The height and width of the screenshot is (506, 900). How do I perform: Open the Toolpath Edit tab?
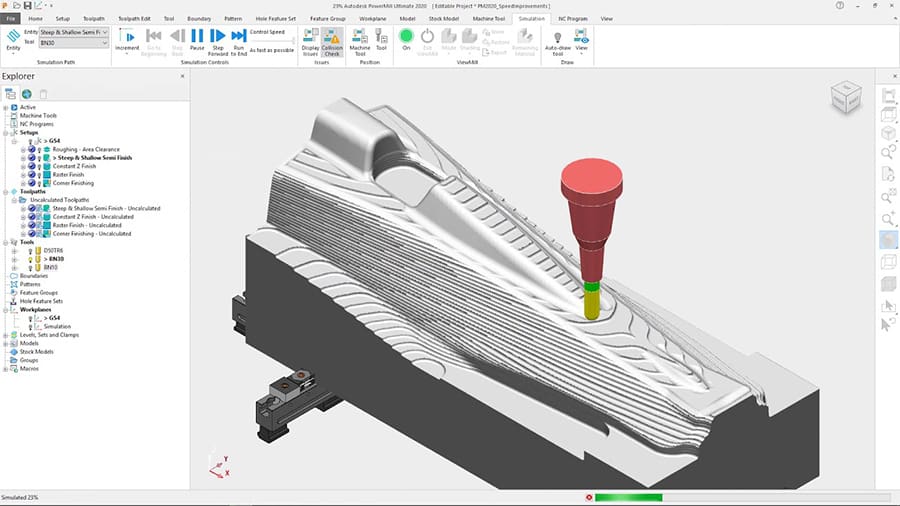[x=134, y=18]
